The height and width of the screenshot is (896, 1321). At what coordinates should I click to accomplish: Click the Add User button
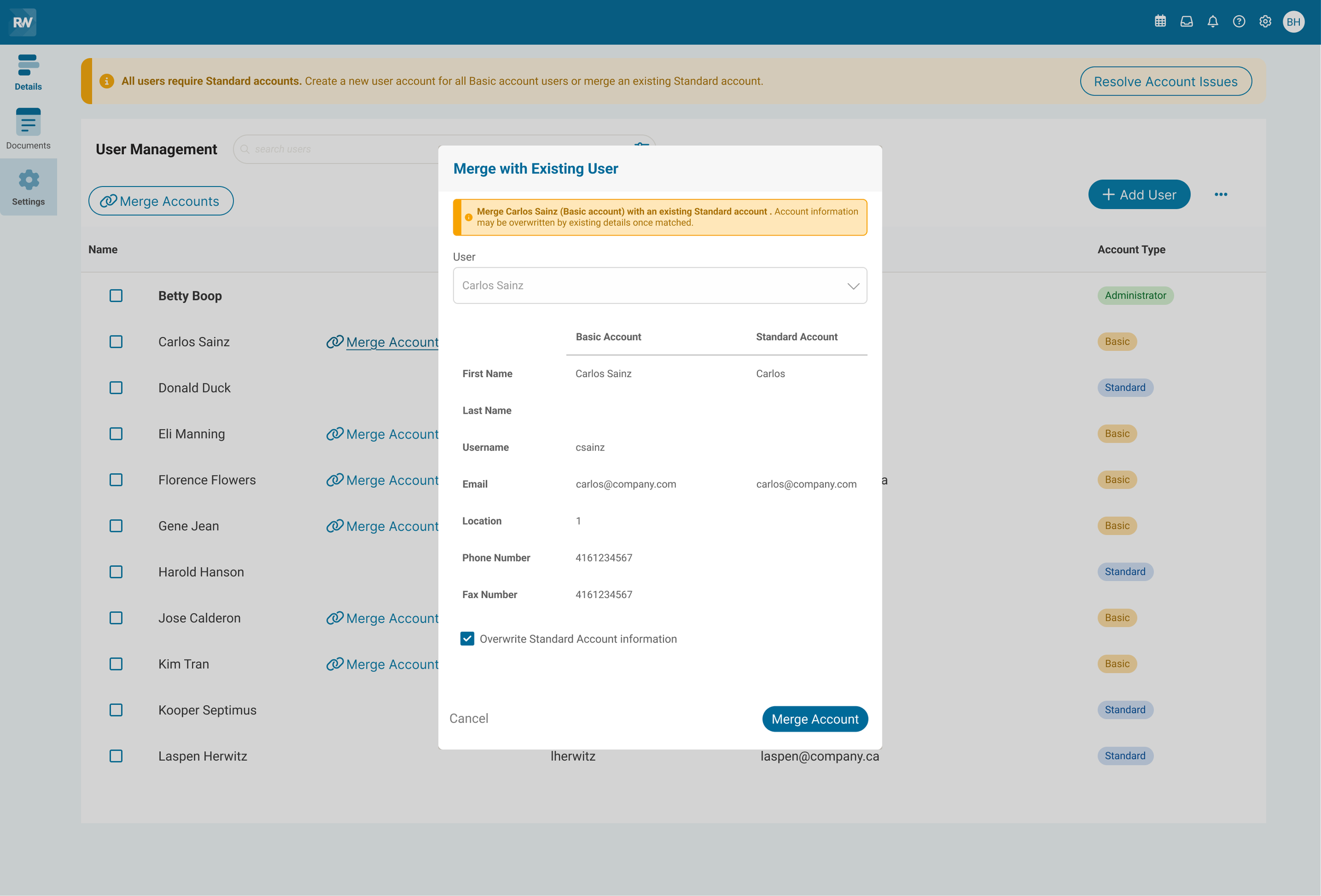tap(1139, 194)
